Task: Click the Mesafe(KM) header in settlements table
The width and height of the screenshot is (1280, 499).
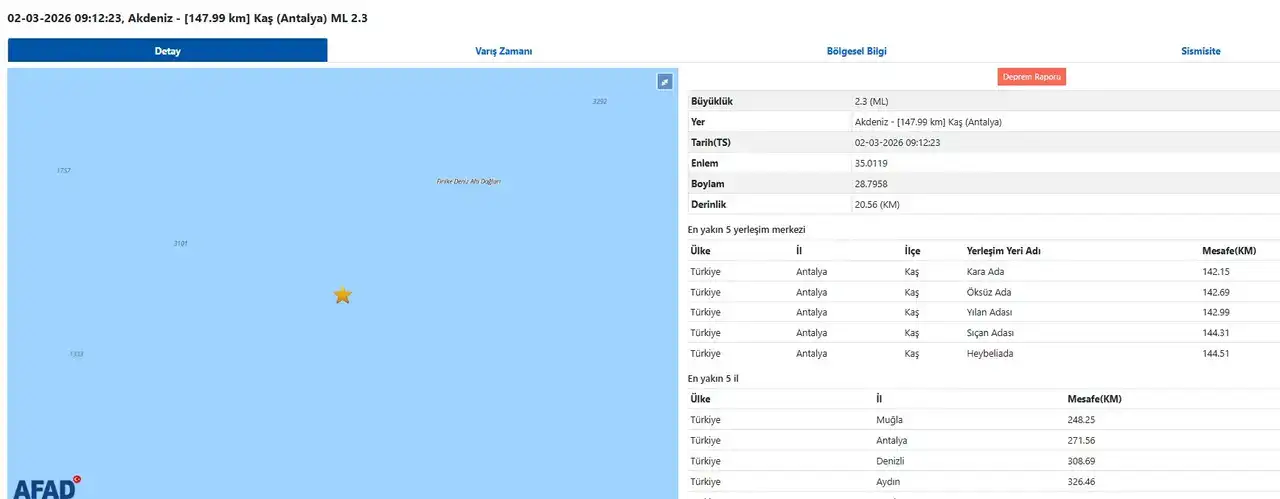Action: point(1228,251)
